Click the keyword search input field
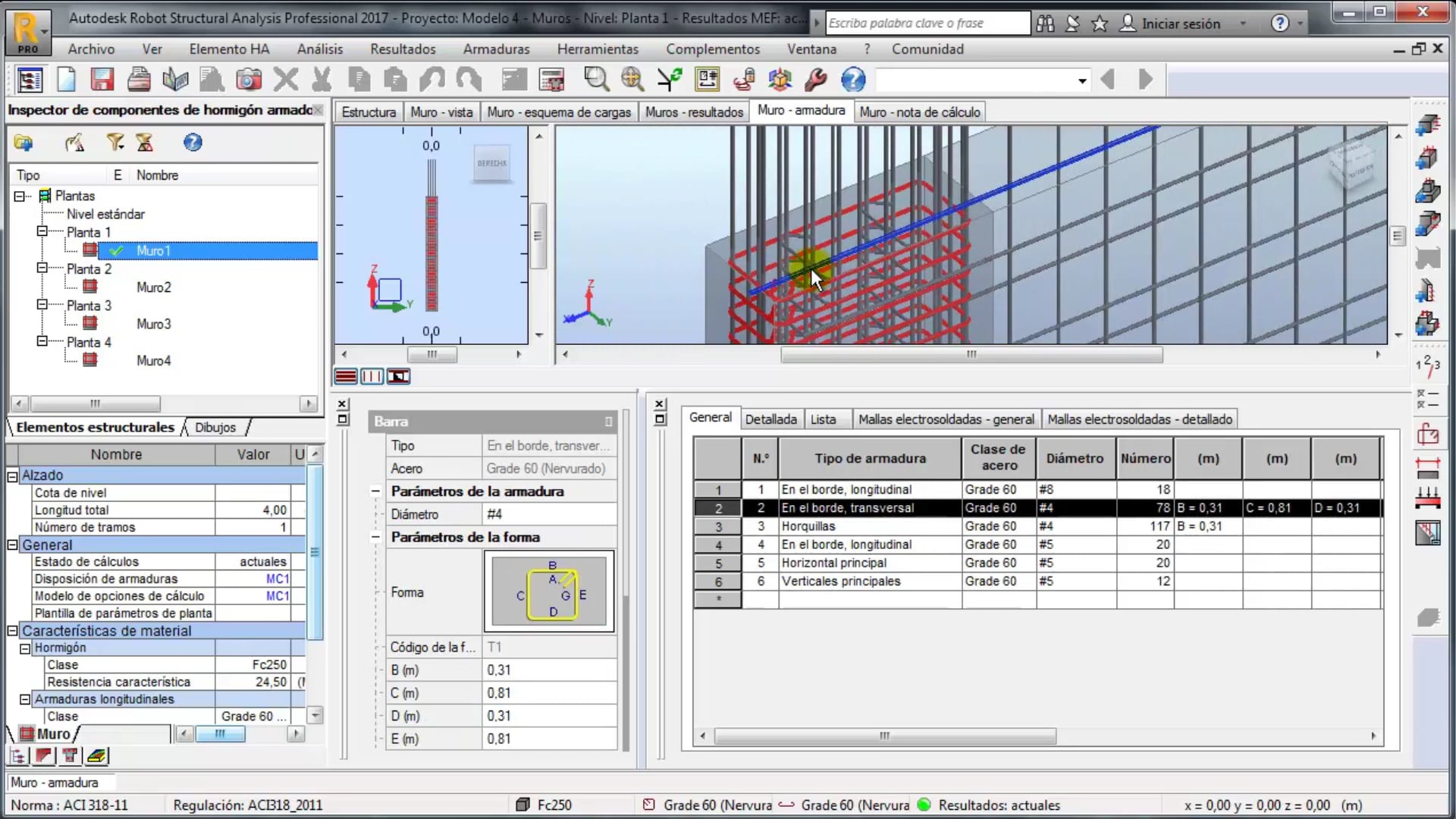The height and width of the screenshot is (819, 1456). click(x=924, y=23)
